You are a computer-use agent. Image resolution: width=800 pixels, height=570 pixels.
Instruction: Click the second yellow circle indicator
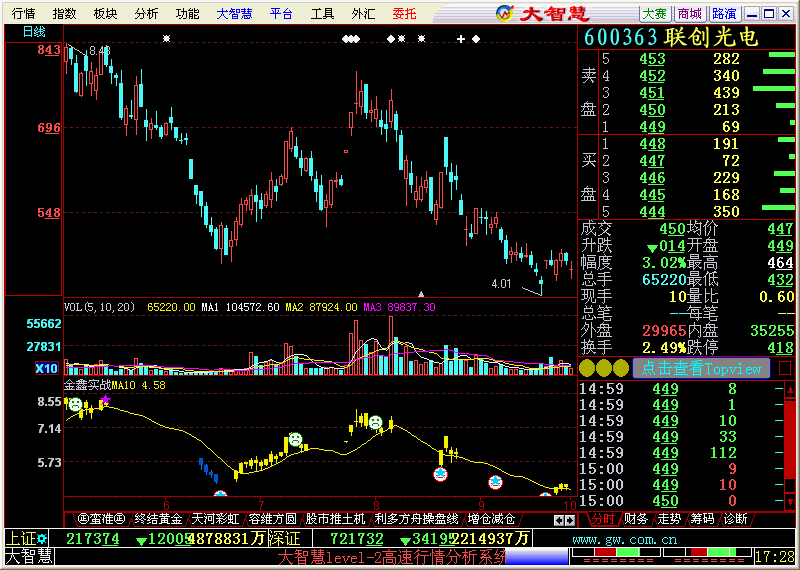coord(604,368)
